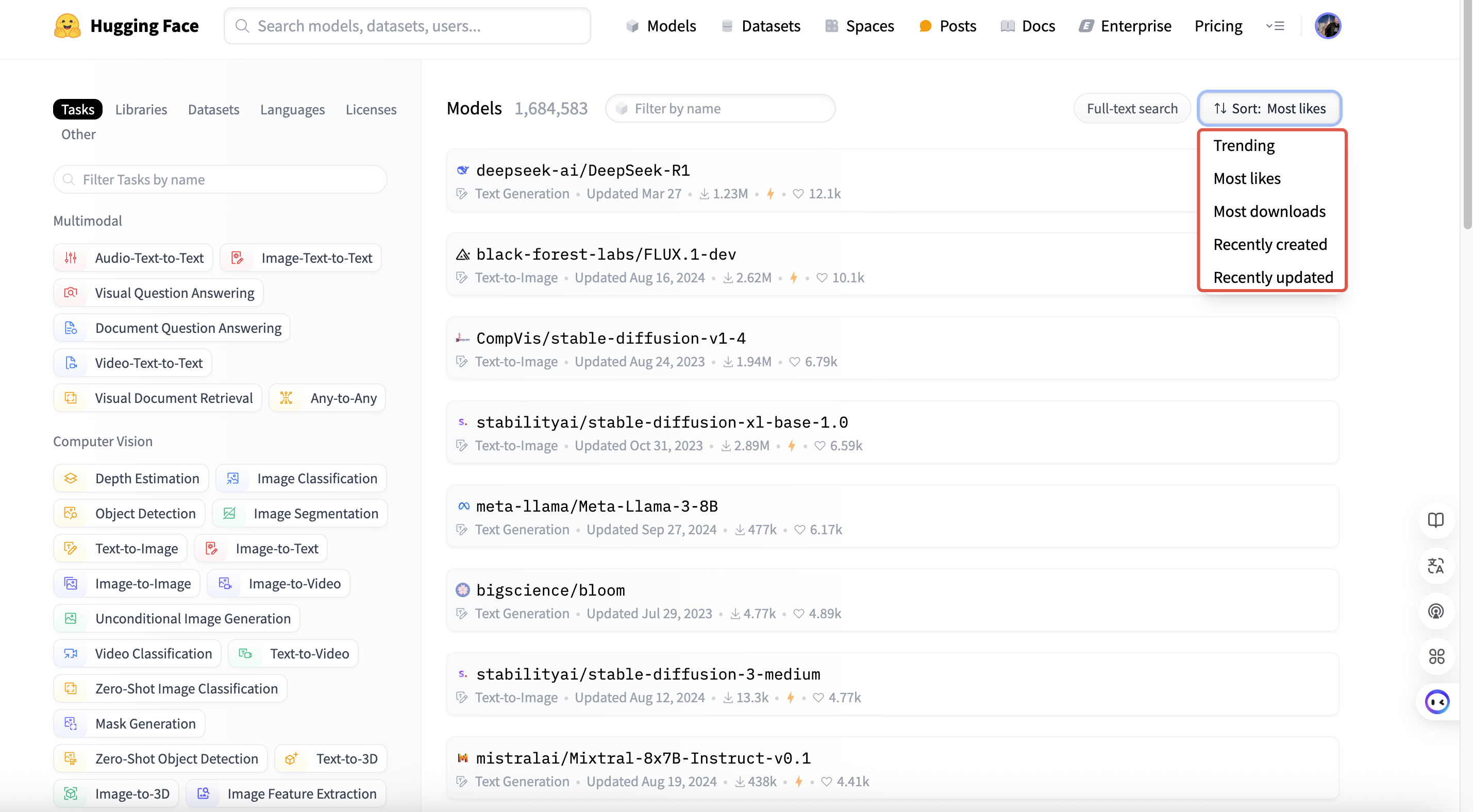Focus the search models, datasets, users field

(x=407, y=26)
